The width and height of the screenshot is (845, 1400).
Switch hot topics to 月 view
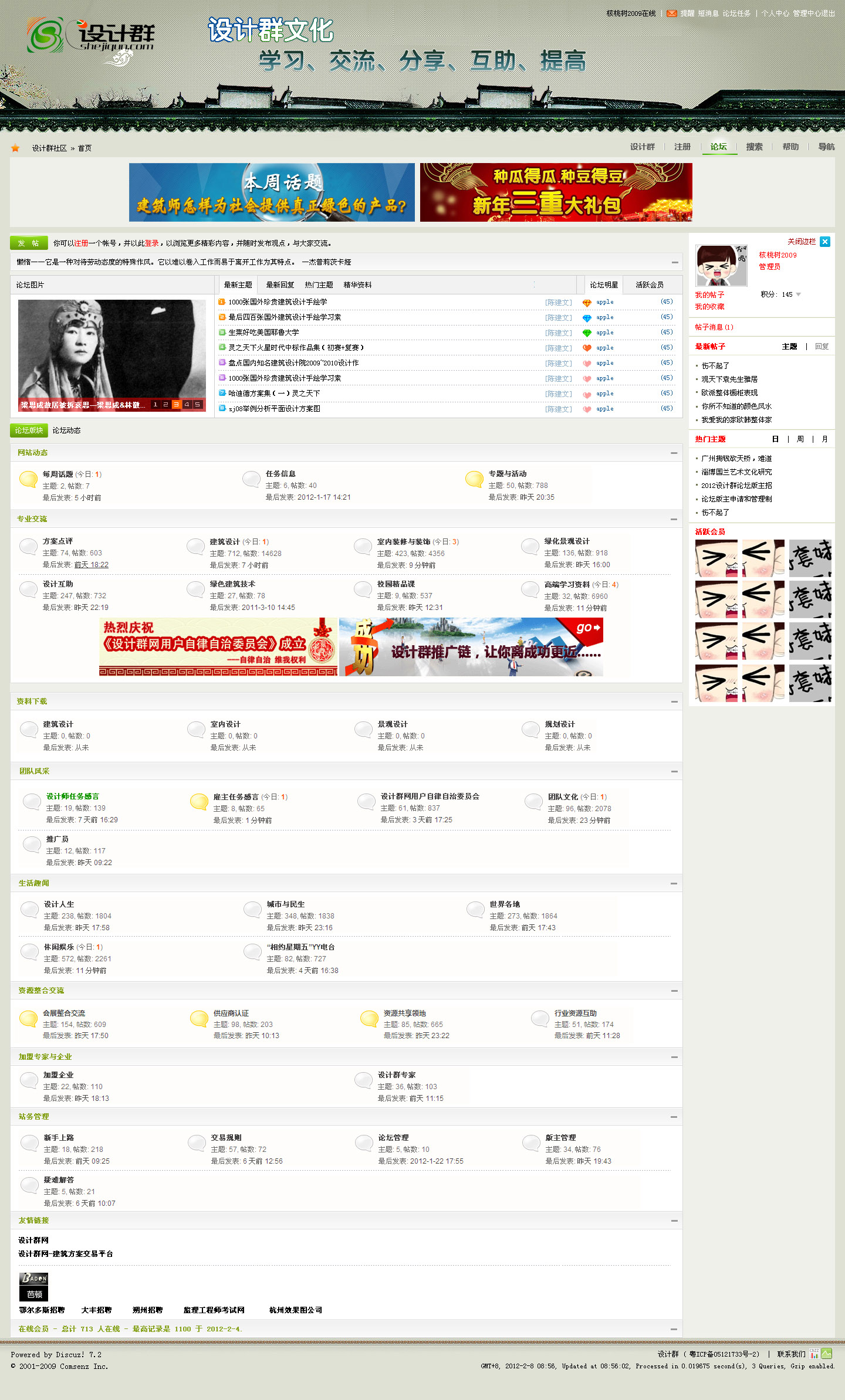point(824,439)
